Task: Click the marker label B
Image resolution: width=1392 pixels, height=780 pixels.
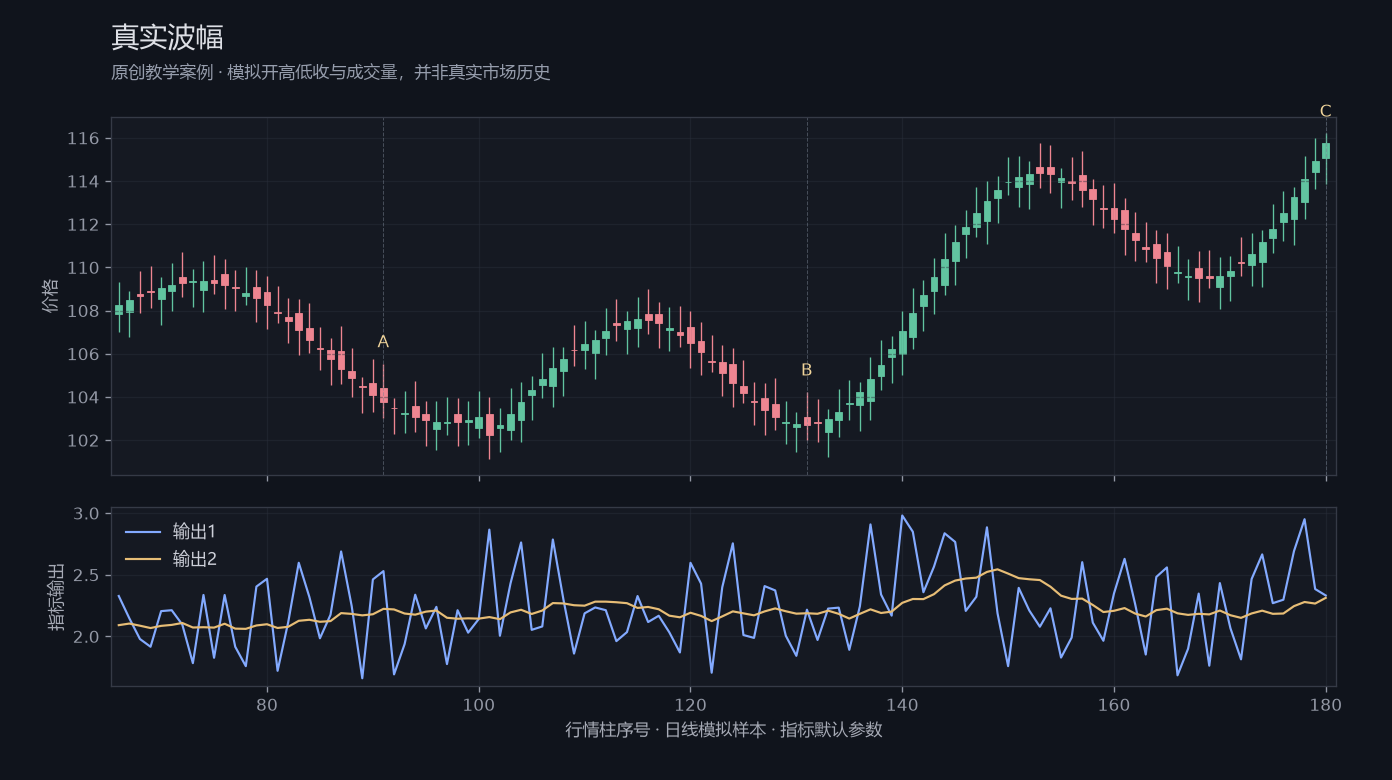Action: point(806,370)
